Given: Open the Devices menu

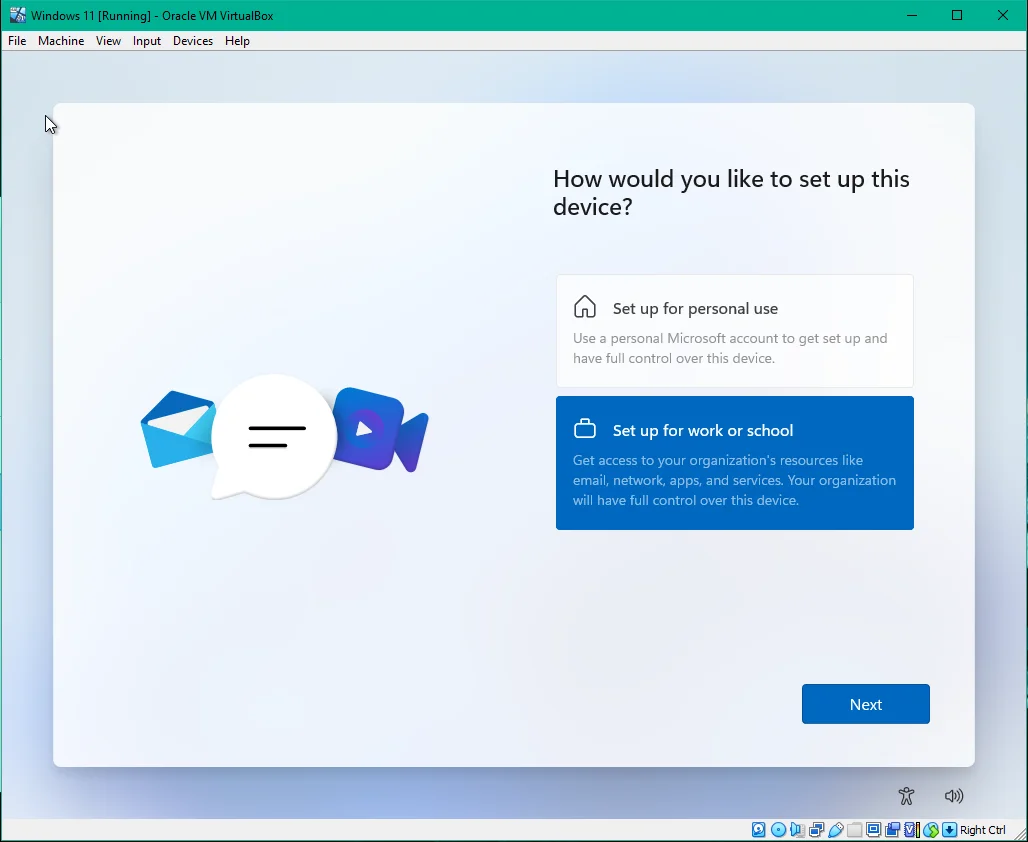Looking at the screenshot, I should tap(192, 41).
